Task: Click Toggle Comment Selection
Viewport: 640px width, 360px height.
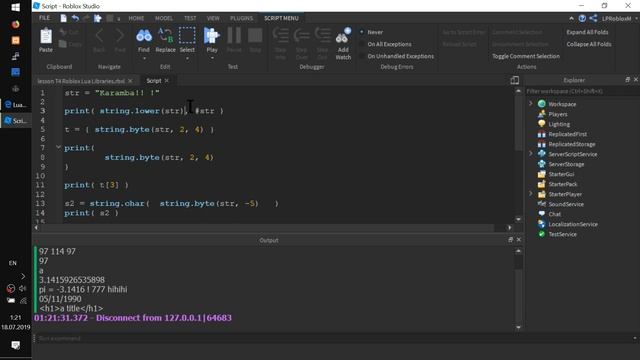Action: (526, 56)
